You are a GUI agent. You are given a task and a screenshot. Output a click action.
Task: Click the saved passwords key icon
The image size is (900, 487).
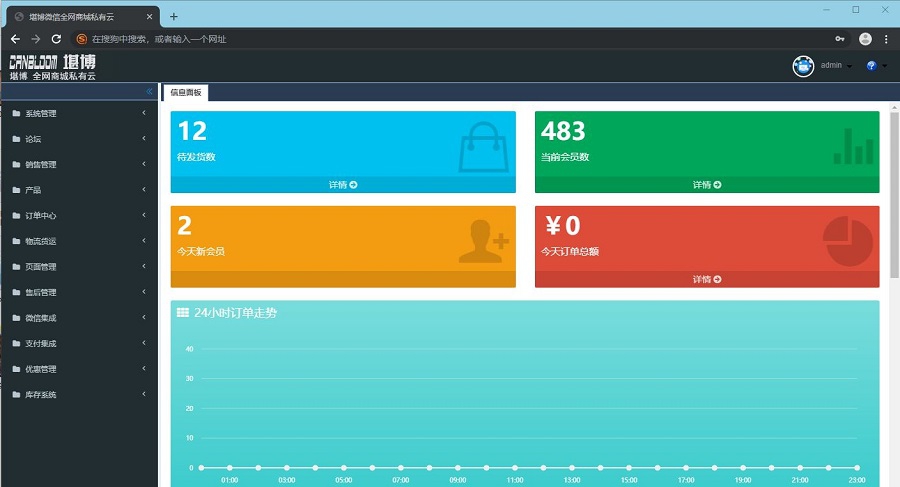(x=840, y=39)
